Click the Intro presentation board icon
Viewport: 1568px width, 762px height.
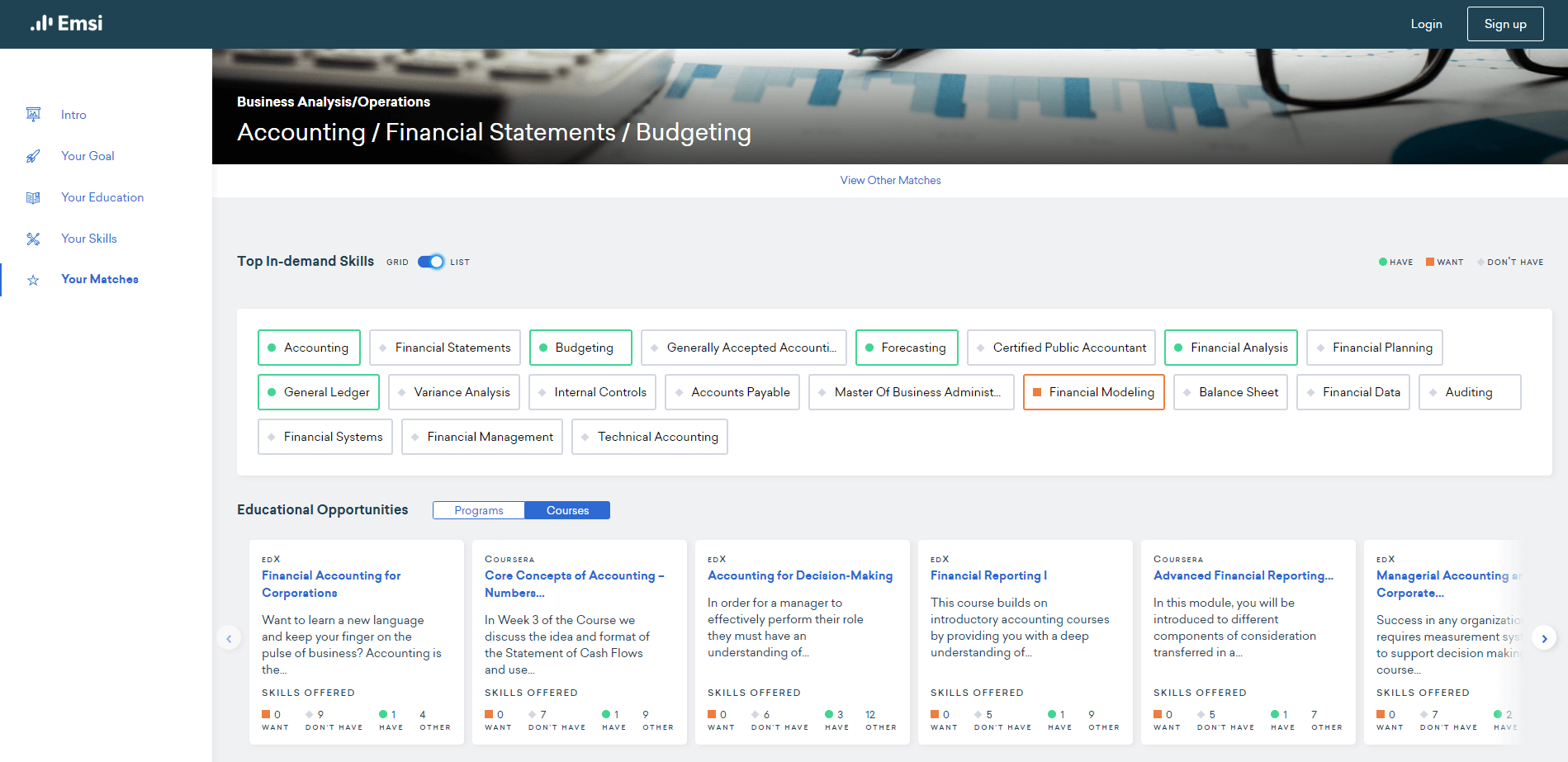click(33, 115)
